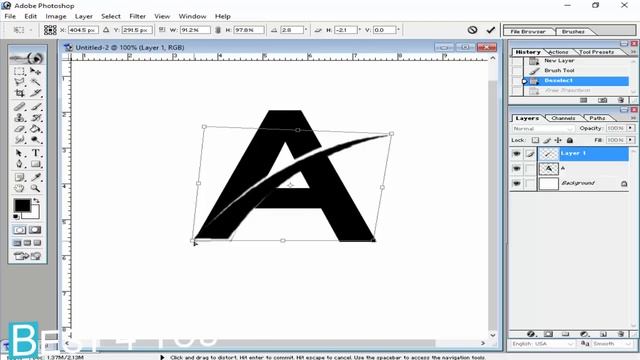Image resolution: width=640 pixels, height=360 pixels.
Task: Open the Image menu
Action: point(56,16)
